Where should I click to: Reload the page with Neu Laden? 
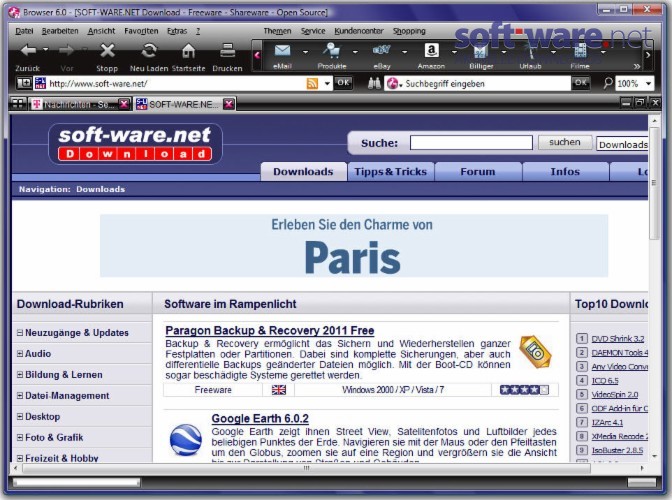click(x=149, y=51)
